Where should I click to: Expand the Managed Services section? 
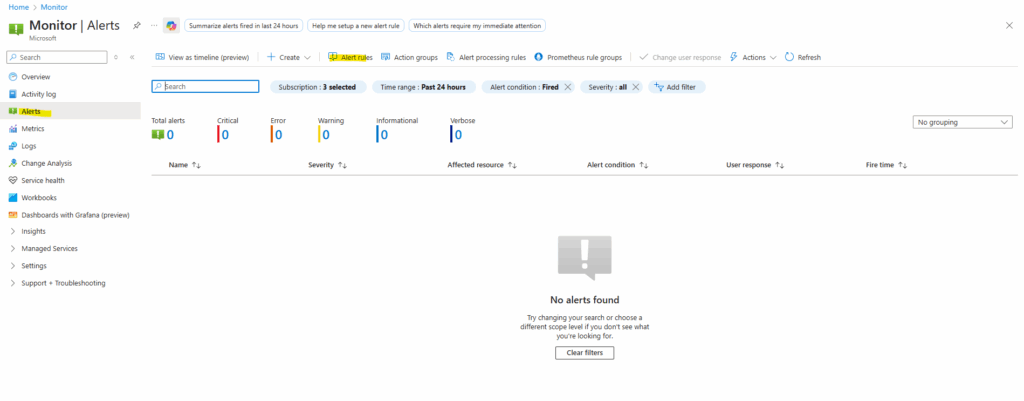[13, 248]
